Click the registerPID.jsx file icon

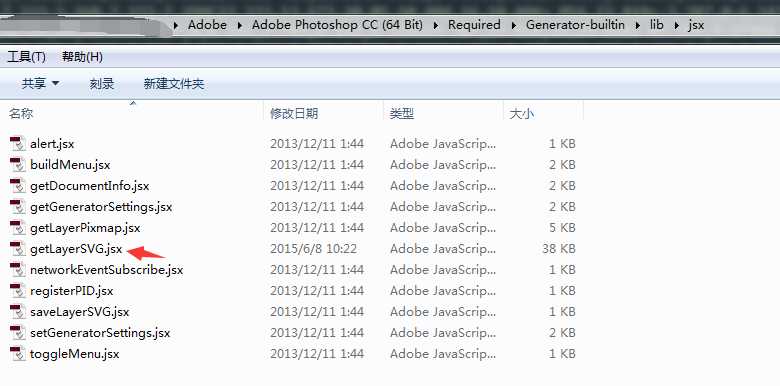[x=17, y=290]
